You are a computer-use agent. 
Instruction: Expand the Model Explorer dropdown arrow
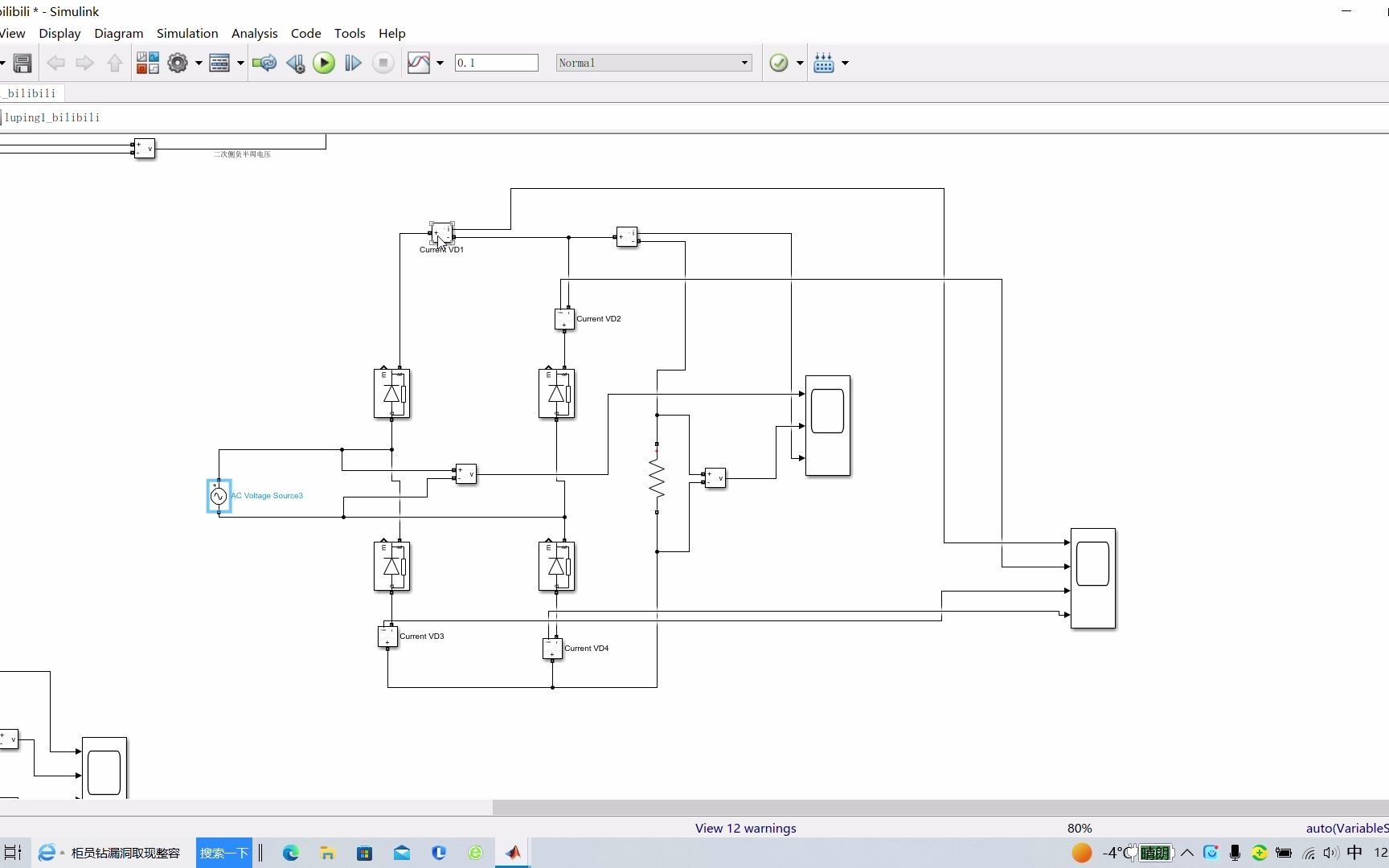(240, 63)
